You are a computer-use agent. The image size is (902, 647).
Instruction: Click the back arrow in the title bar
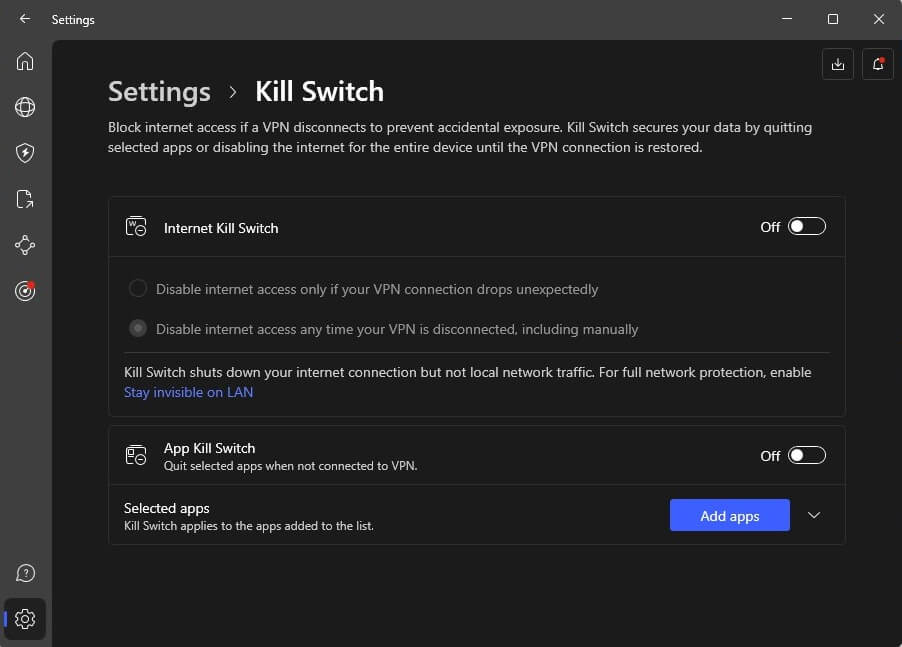tap(24, 19)
